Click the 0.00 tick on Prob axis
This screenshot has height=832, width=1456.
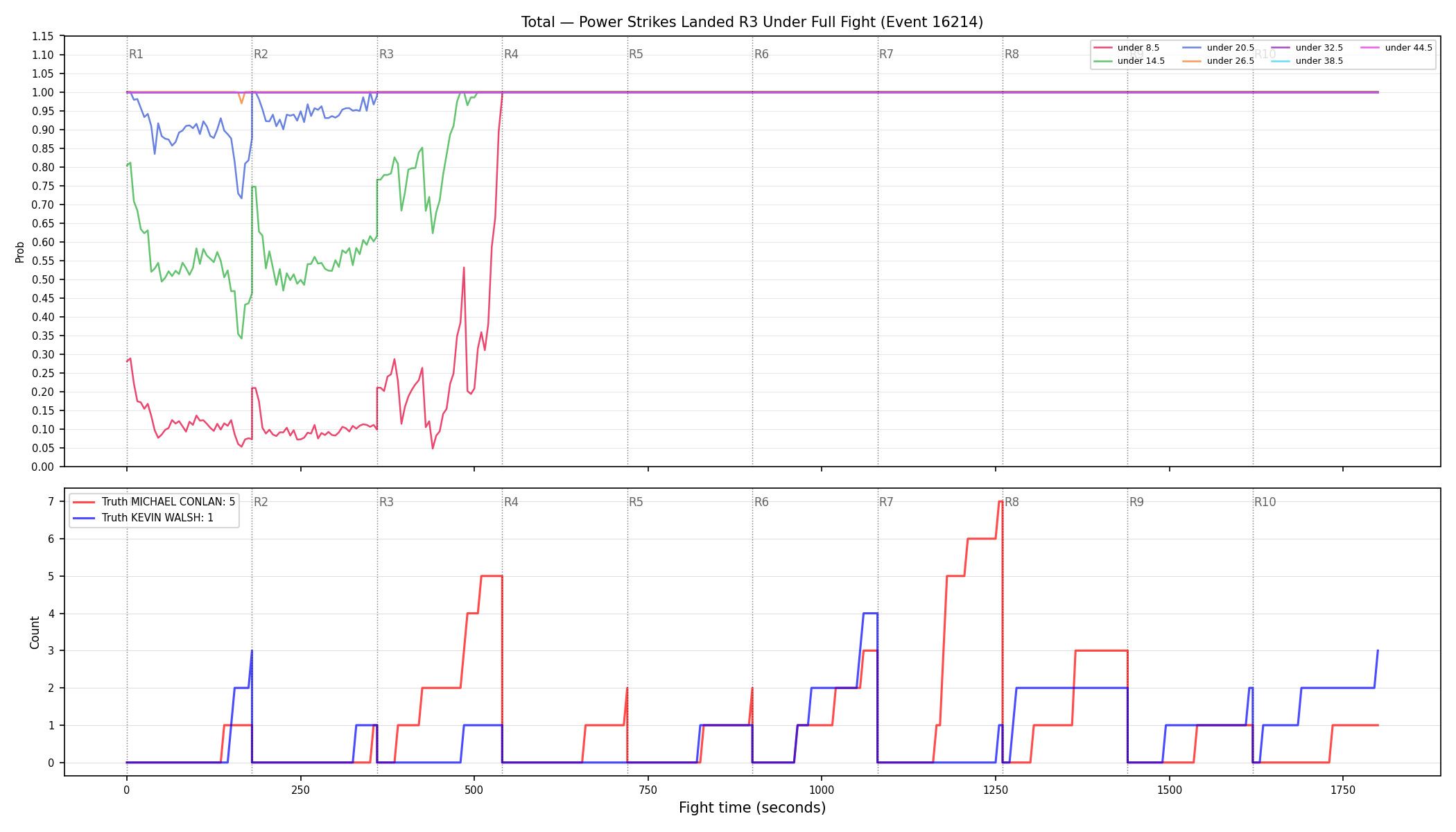[x=43, y=467]
